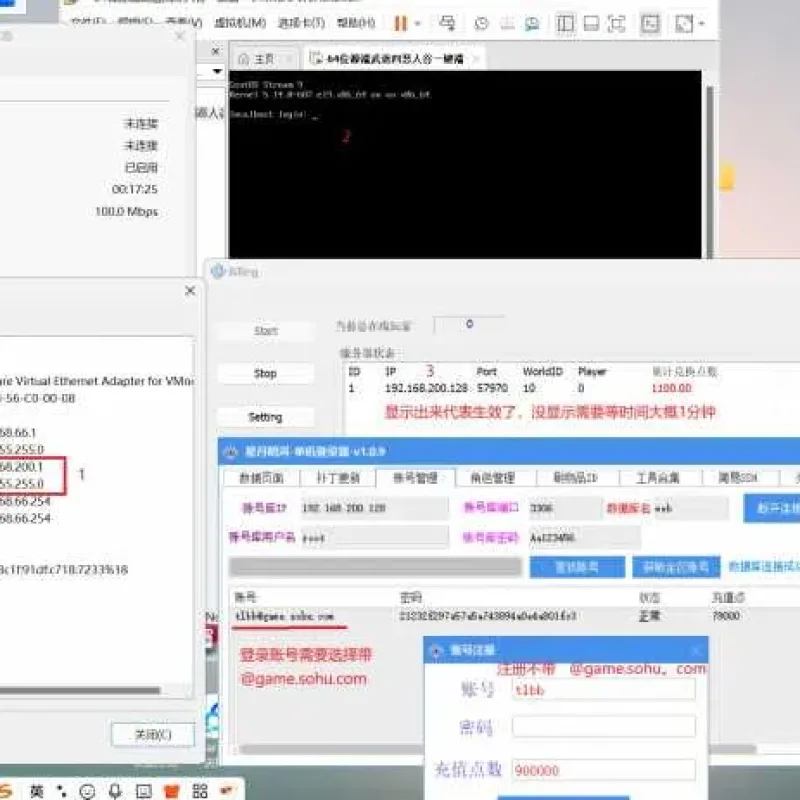Click the 密码 input in registration dialog
The height and width of the screenshot is (800, 800).
pos(604,727)
